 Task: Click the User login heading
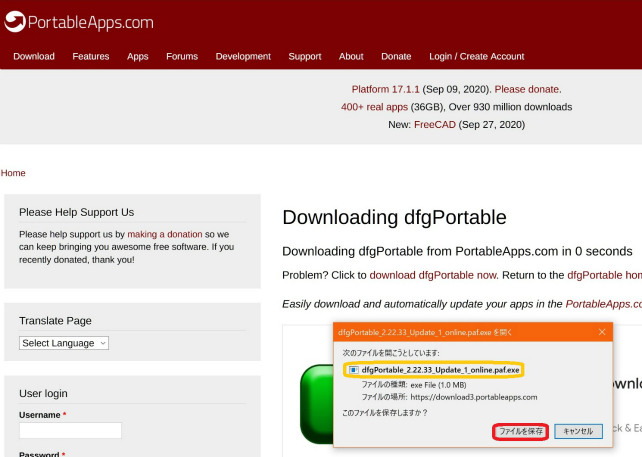[43, 394]
